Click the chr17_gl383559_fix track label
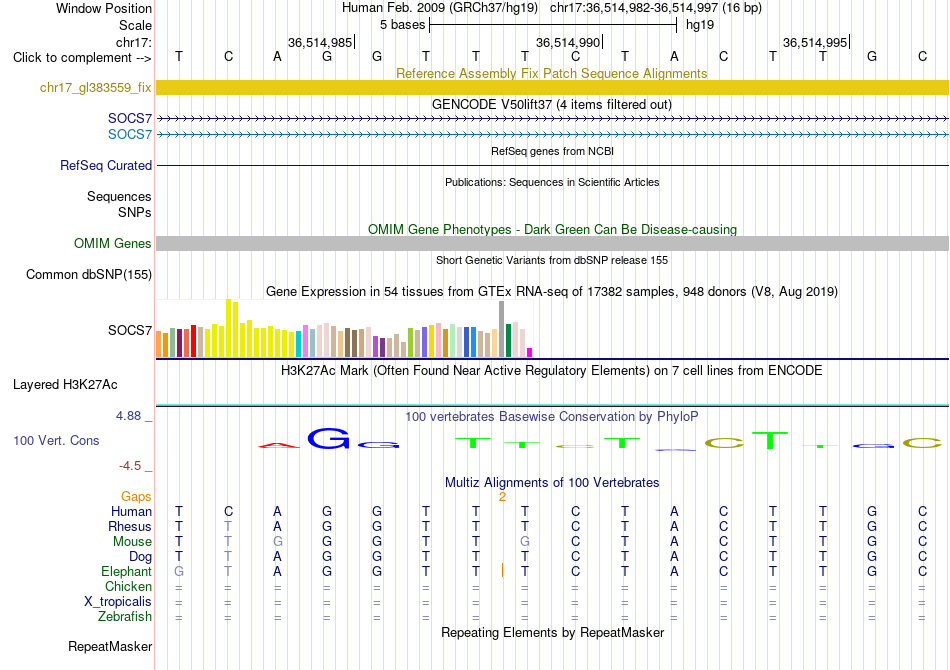 (x=95, y=87)
